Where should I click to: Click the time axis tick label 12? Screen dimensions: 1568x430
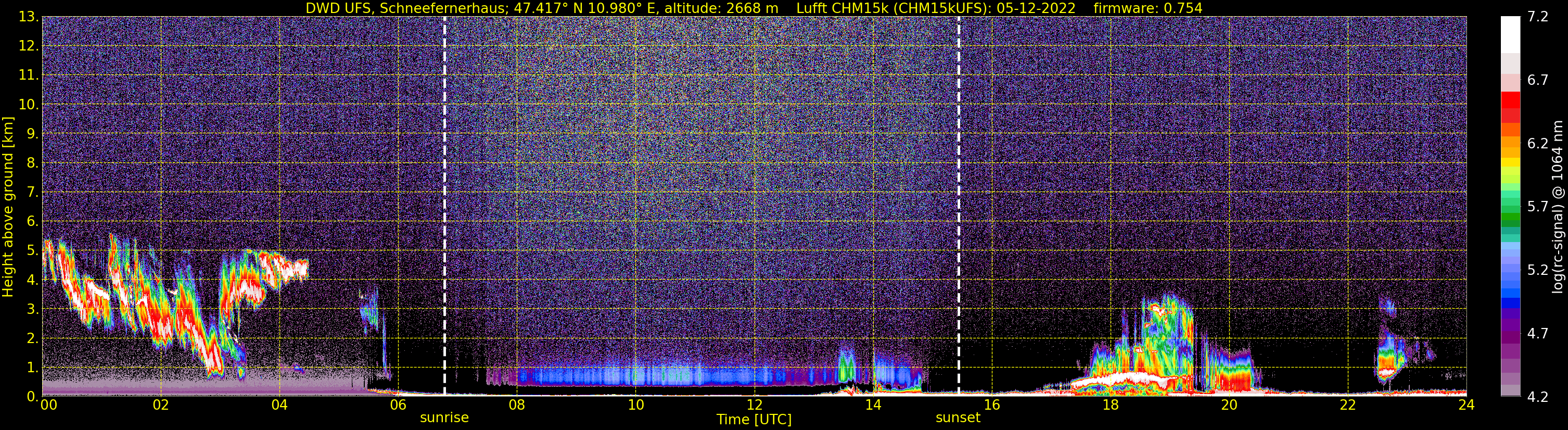coord(754,405)
